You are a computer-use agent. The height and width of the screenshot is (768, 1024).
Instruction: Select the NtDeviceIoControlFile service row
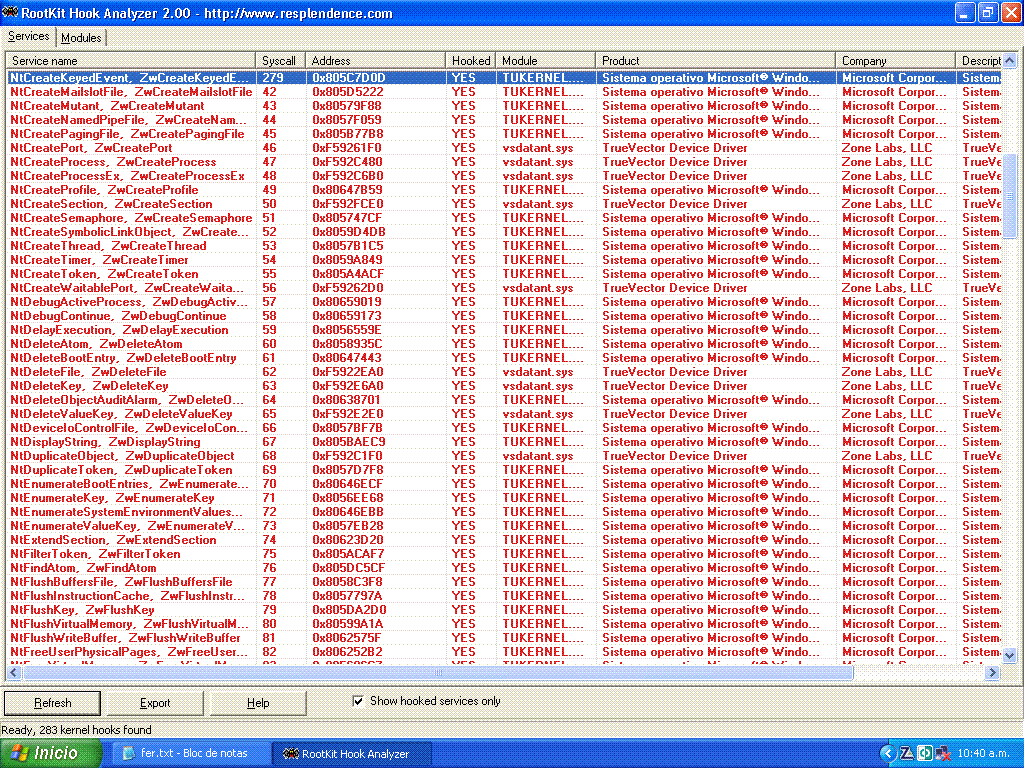[x=504, y=428]
